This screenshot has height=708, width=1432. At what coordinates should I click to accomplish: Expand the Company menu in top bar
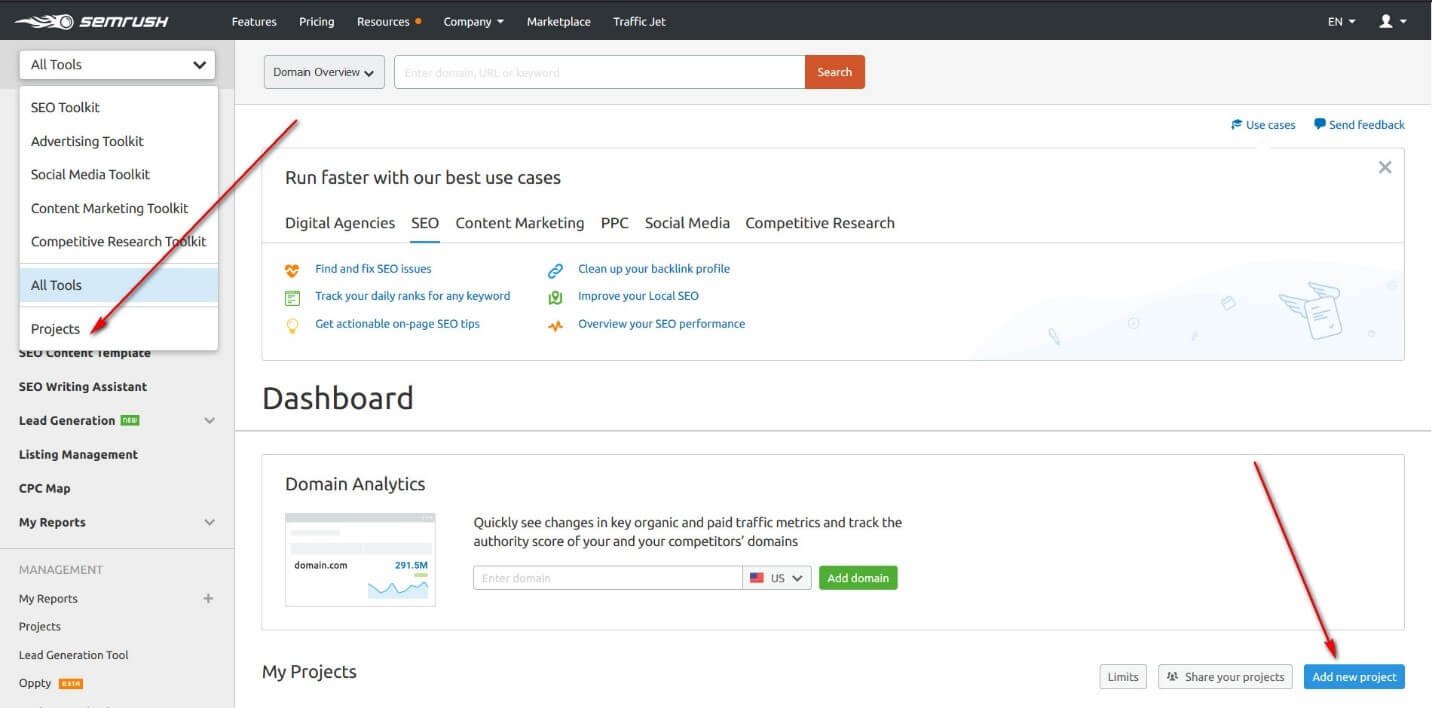[x=473, y=21]
